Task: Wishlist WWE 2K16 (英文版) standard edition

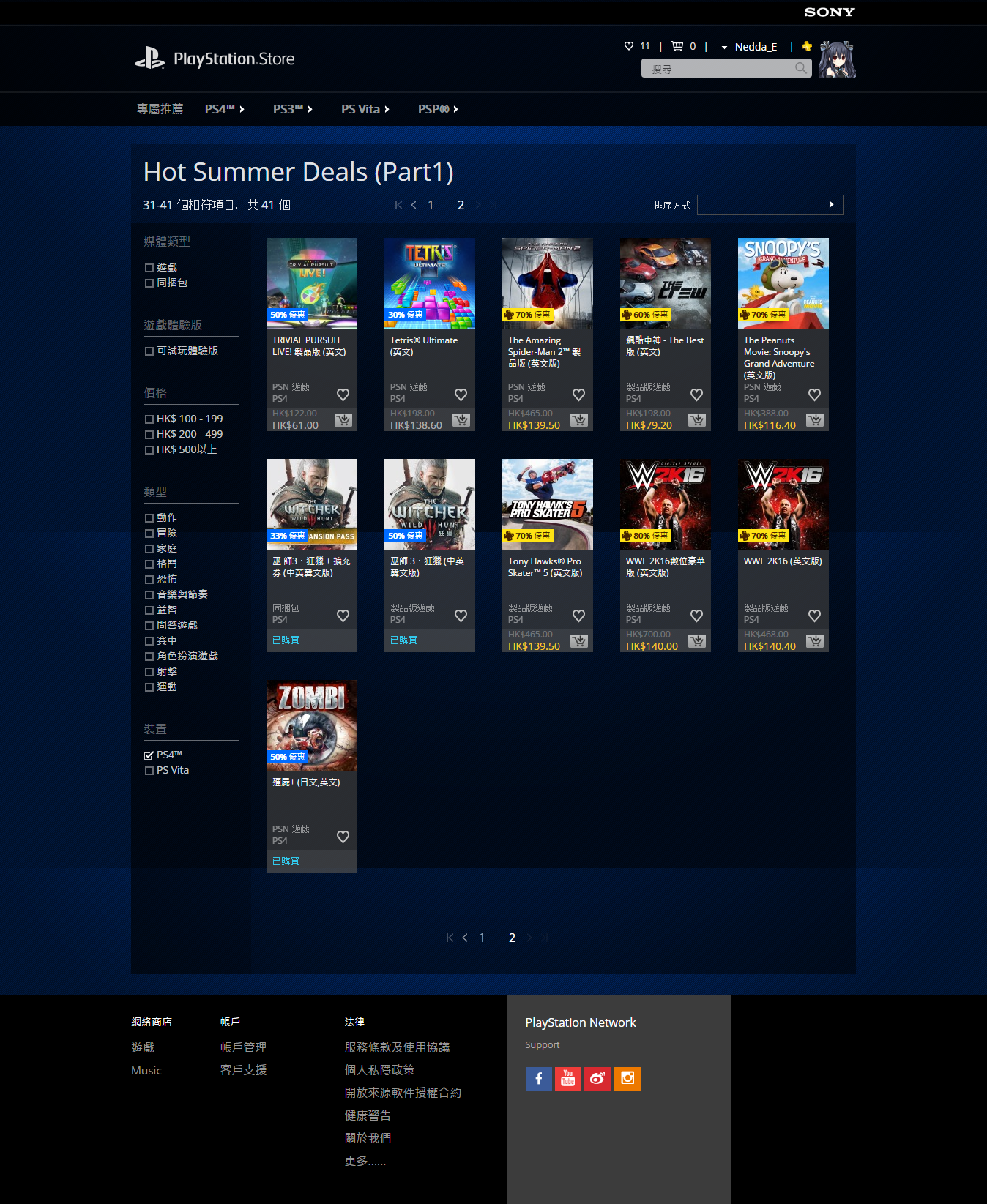Action: click(x=814, y=616)
